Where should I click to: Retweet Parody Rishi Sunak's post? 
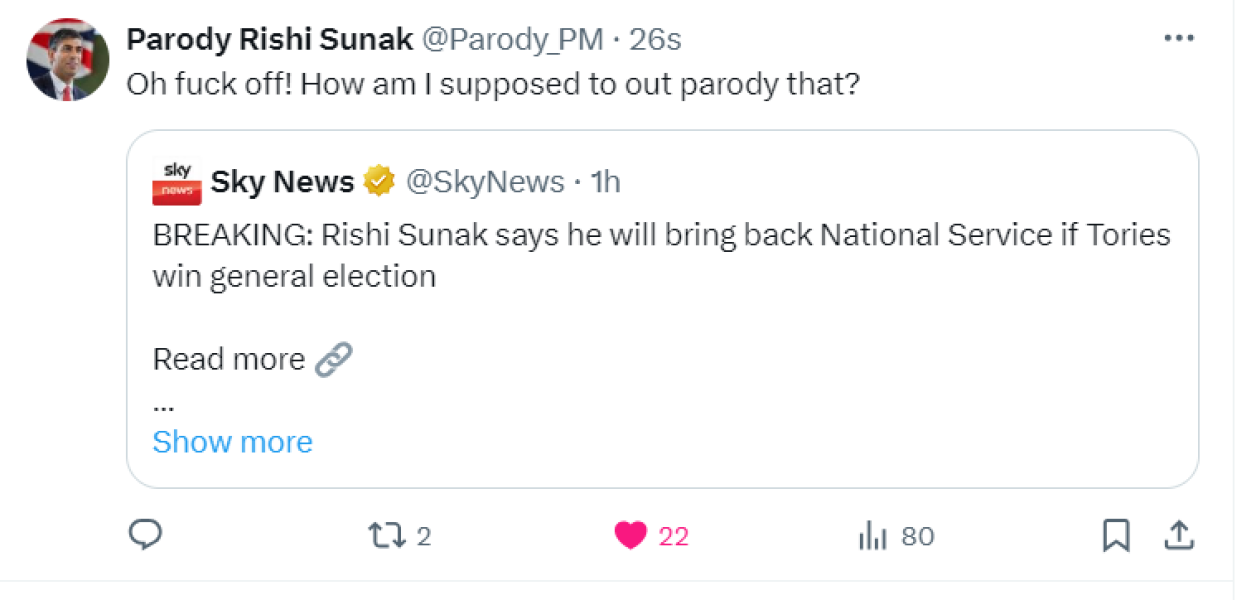pyautogui.click(x=385, y=536)
